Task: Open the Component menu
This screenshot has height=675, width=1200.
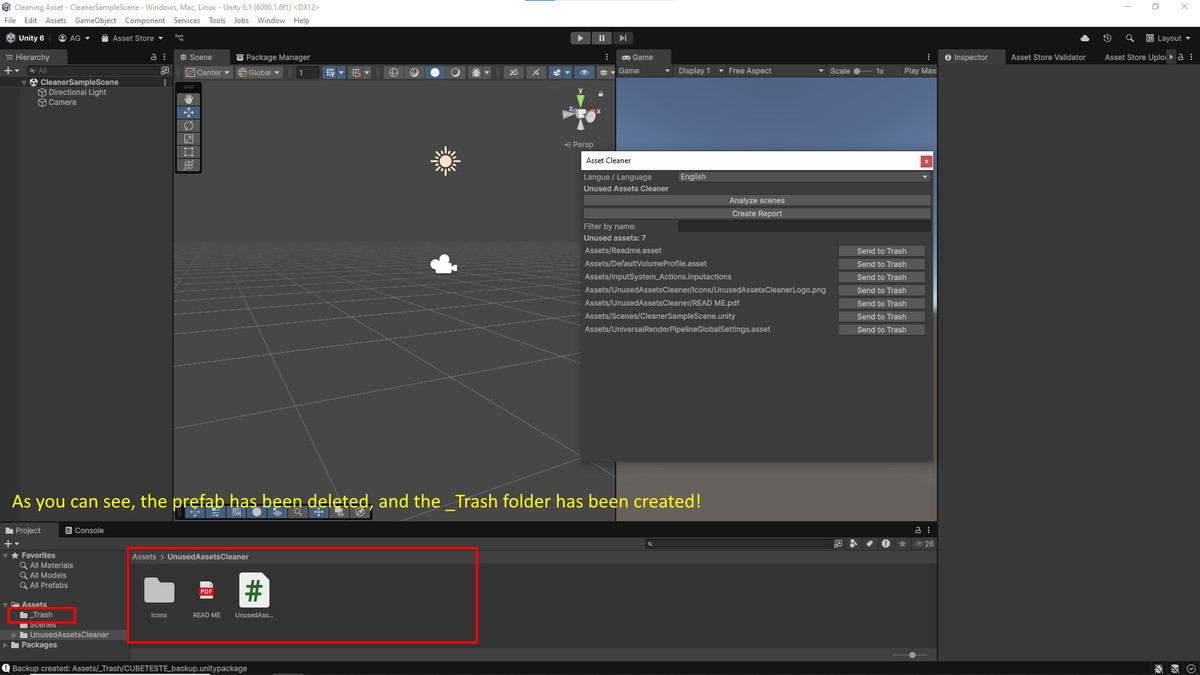Action: tap(145, 20)
